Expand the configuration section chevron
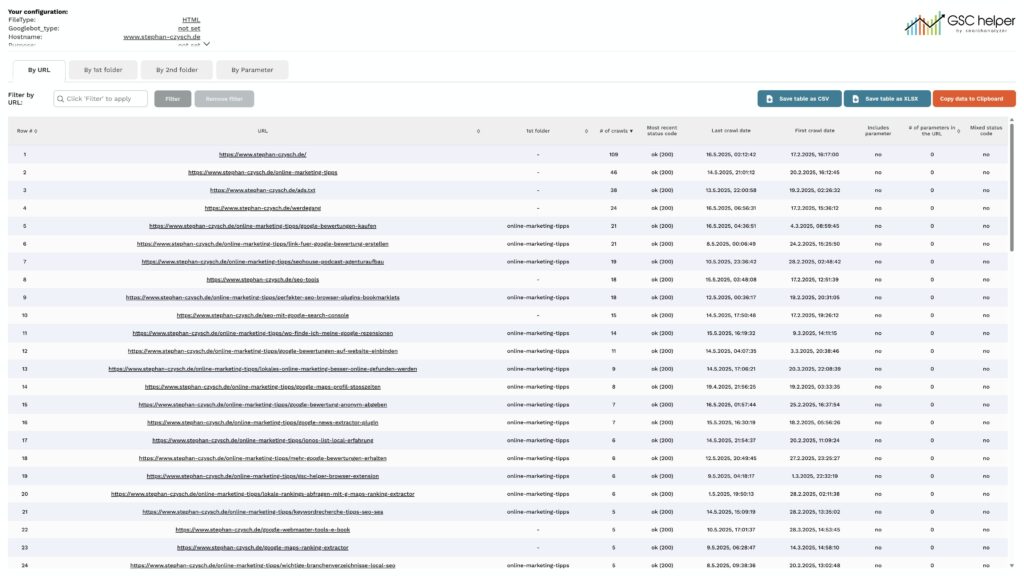 point(206,44)
